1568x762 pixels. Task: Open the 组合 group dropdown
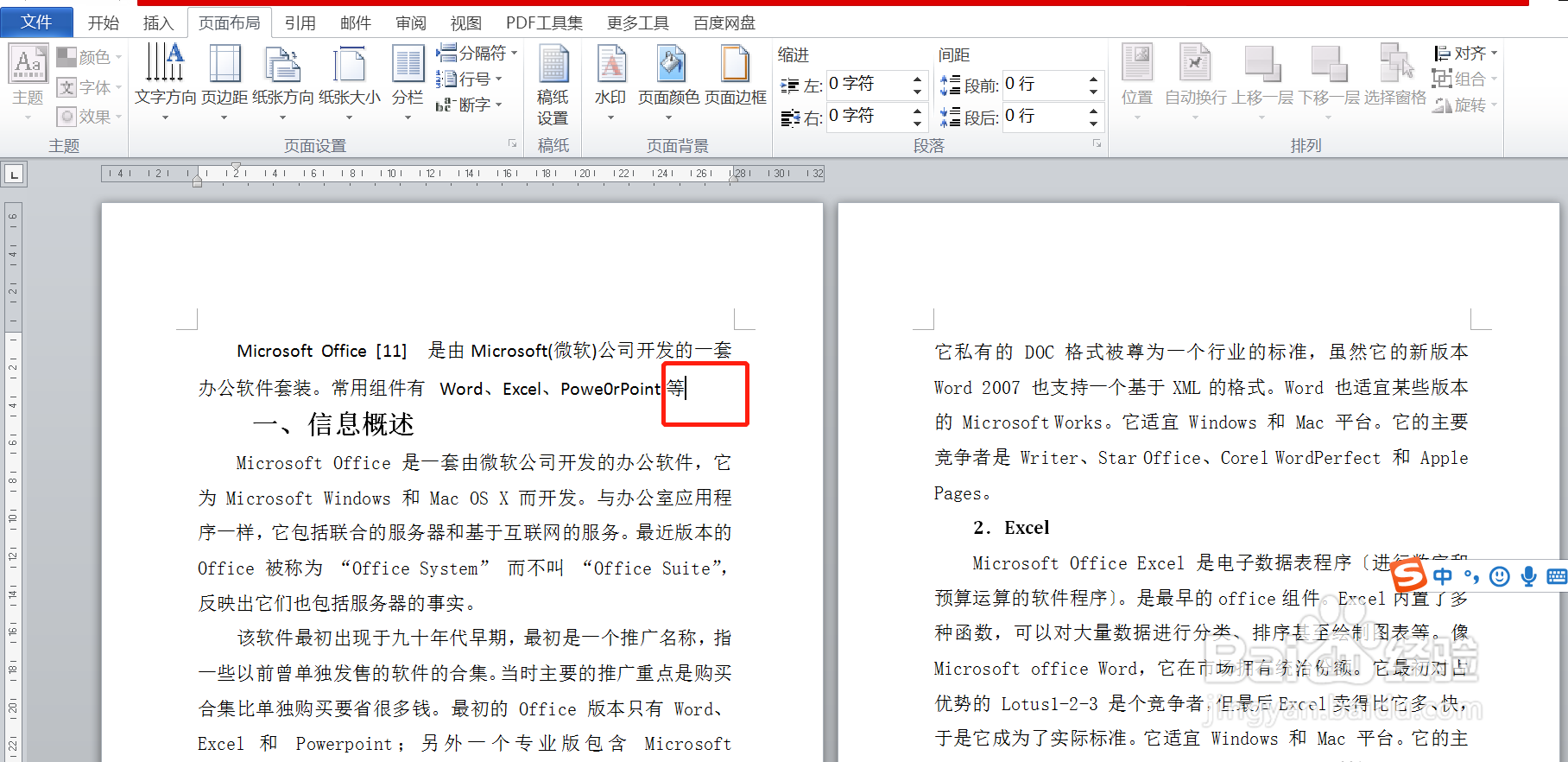click(x=1465, y=79)
